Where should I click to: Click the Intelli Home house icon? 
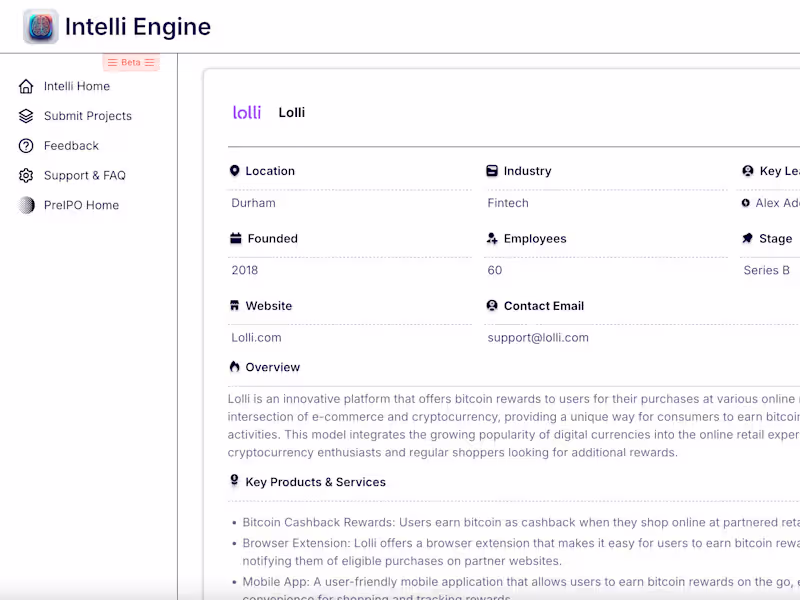tap(26, 86)
